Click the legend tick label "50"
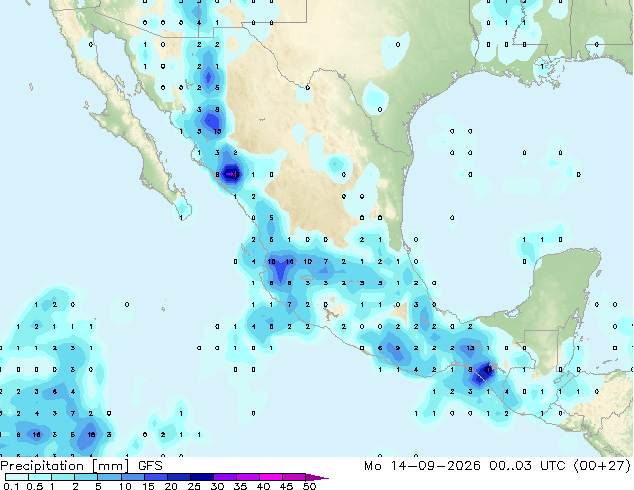The image size is (634, 490). tap(310, 486)
